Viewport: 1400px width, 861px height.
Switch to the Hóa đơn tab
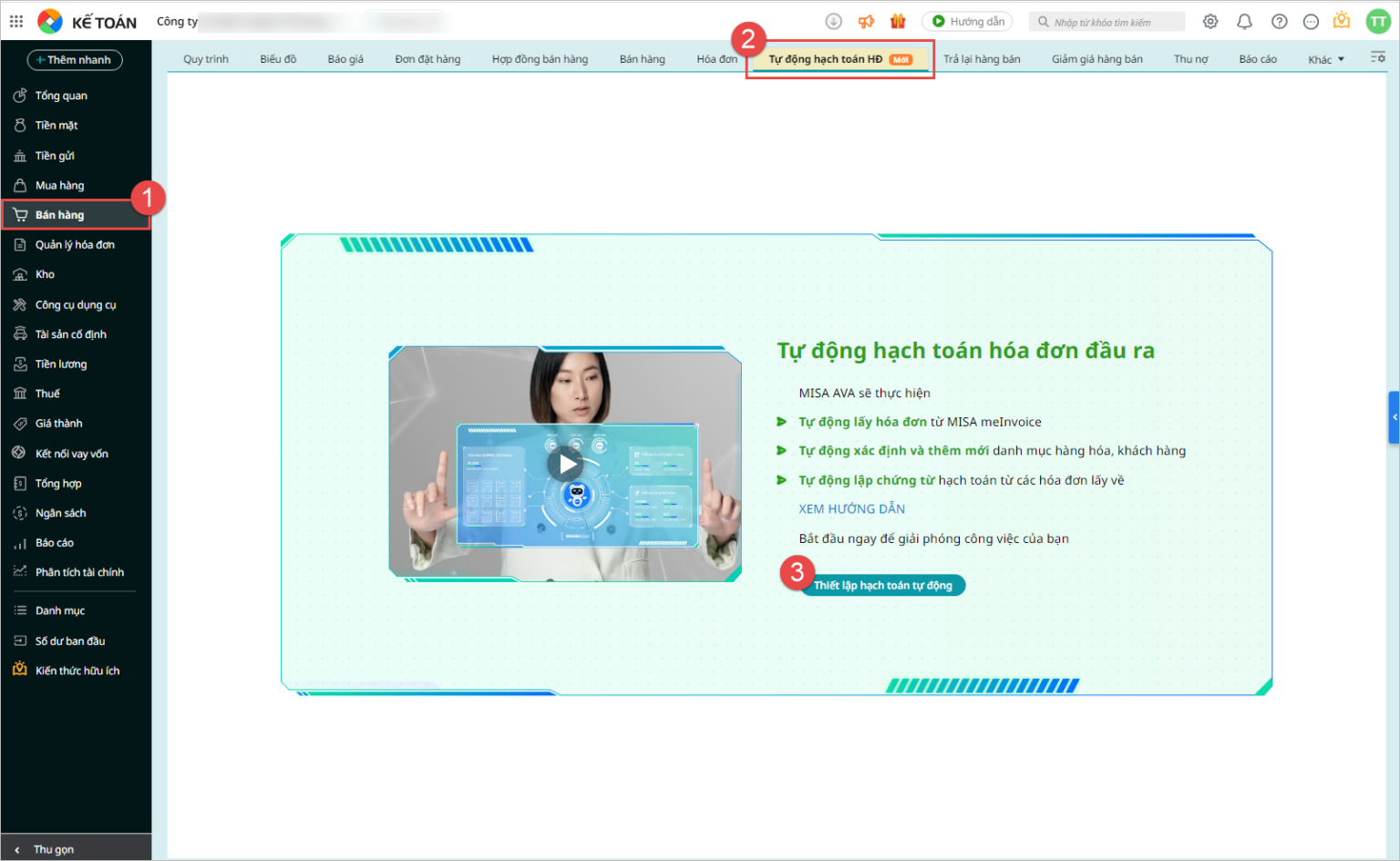[x=716, y=57]
